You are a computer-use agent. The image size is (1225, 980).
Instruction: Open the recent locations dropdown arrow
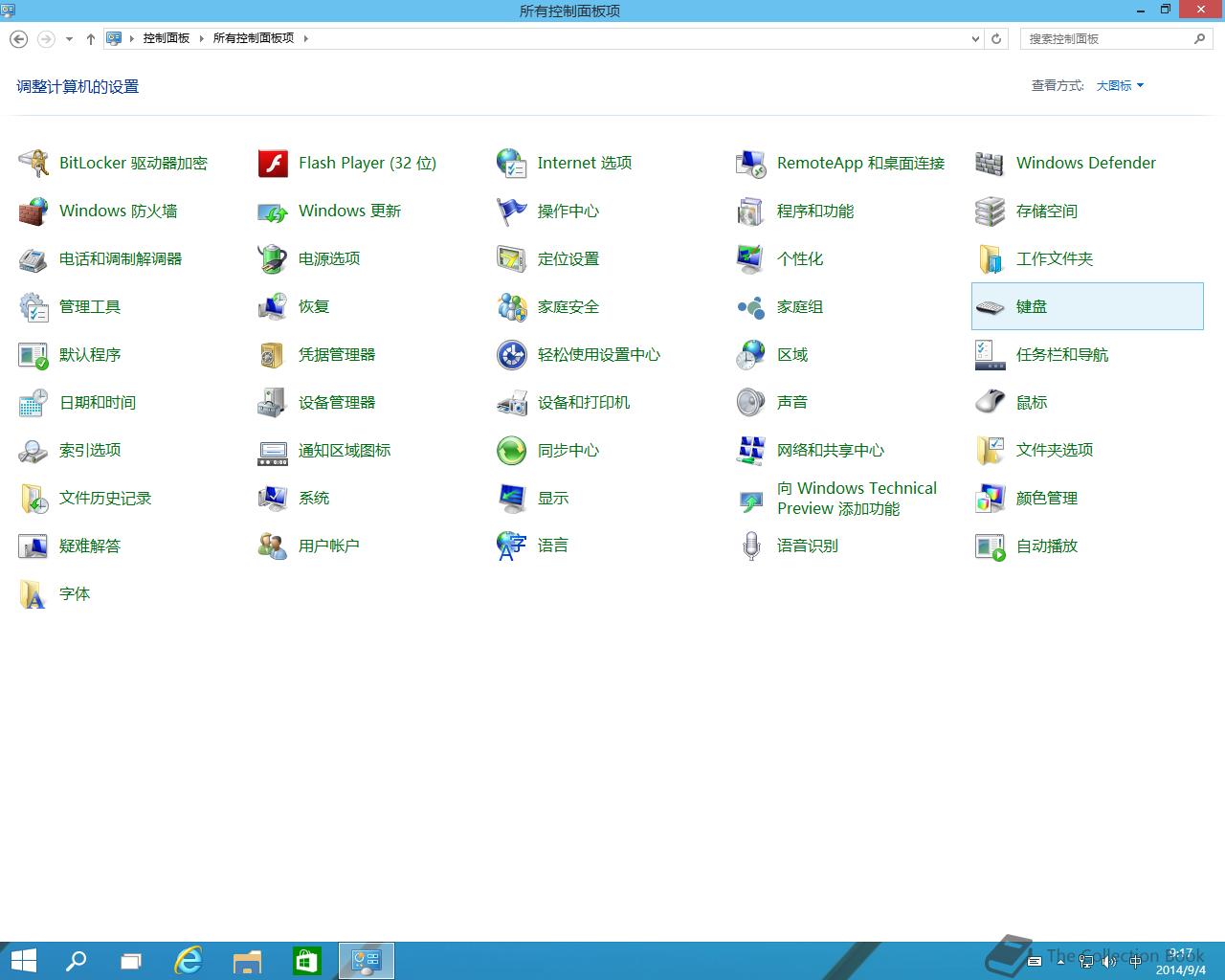tap(69, 39)
